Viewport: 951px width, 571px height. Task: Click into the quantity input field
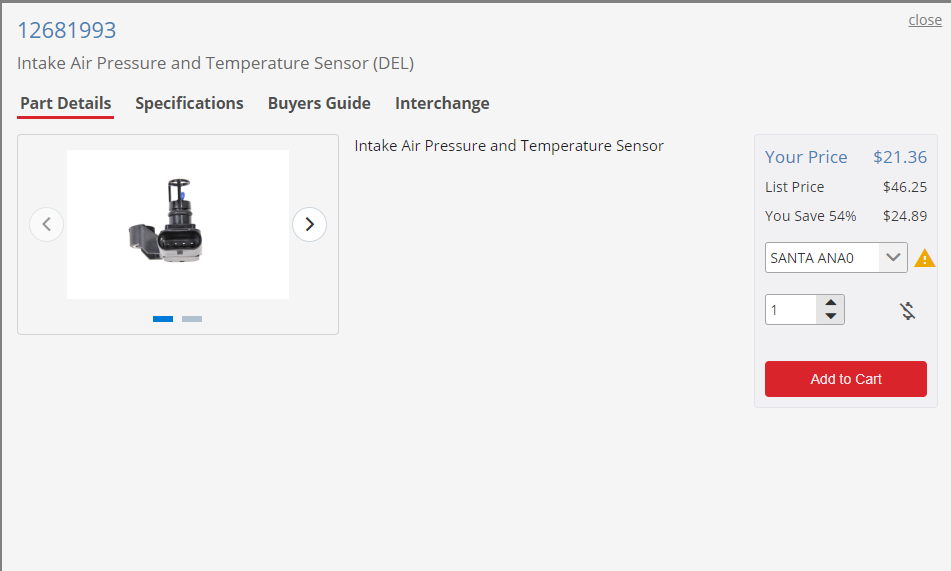pyautogui.click(x=791, y=309)
